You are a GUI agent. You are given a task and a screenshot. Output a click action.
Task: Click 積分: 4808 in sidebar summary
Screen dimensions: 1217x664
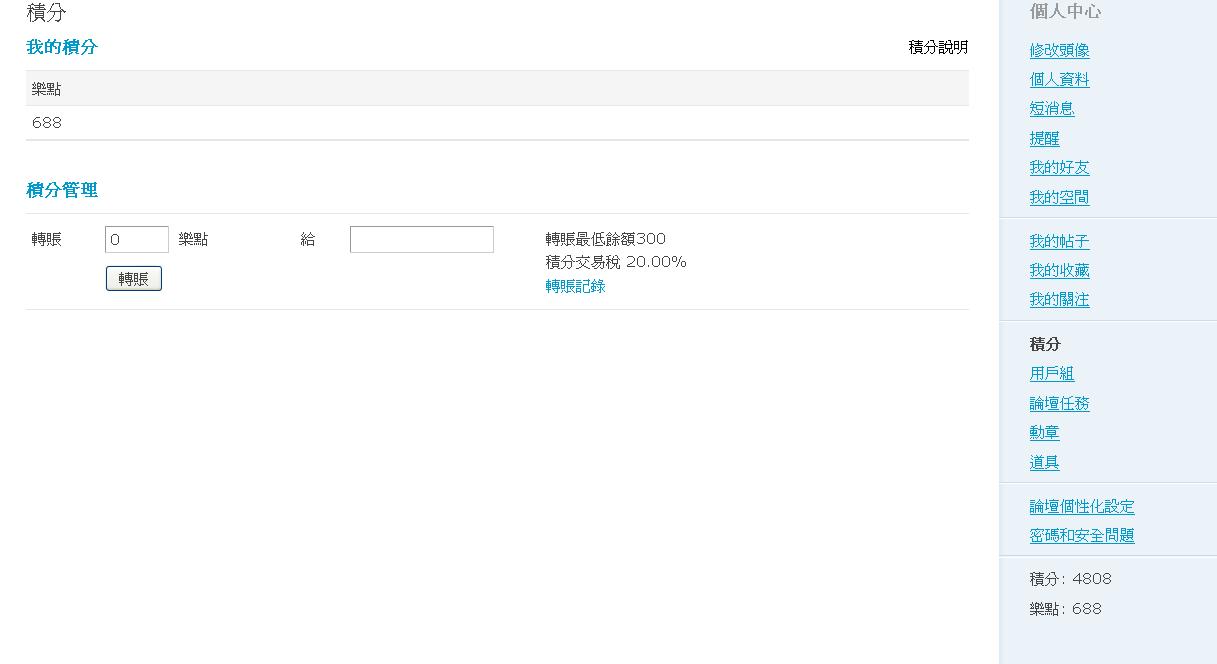1070,579
